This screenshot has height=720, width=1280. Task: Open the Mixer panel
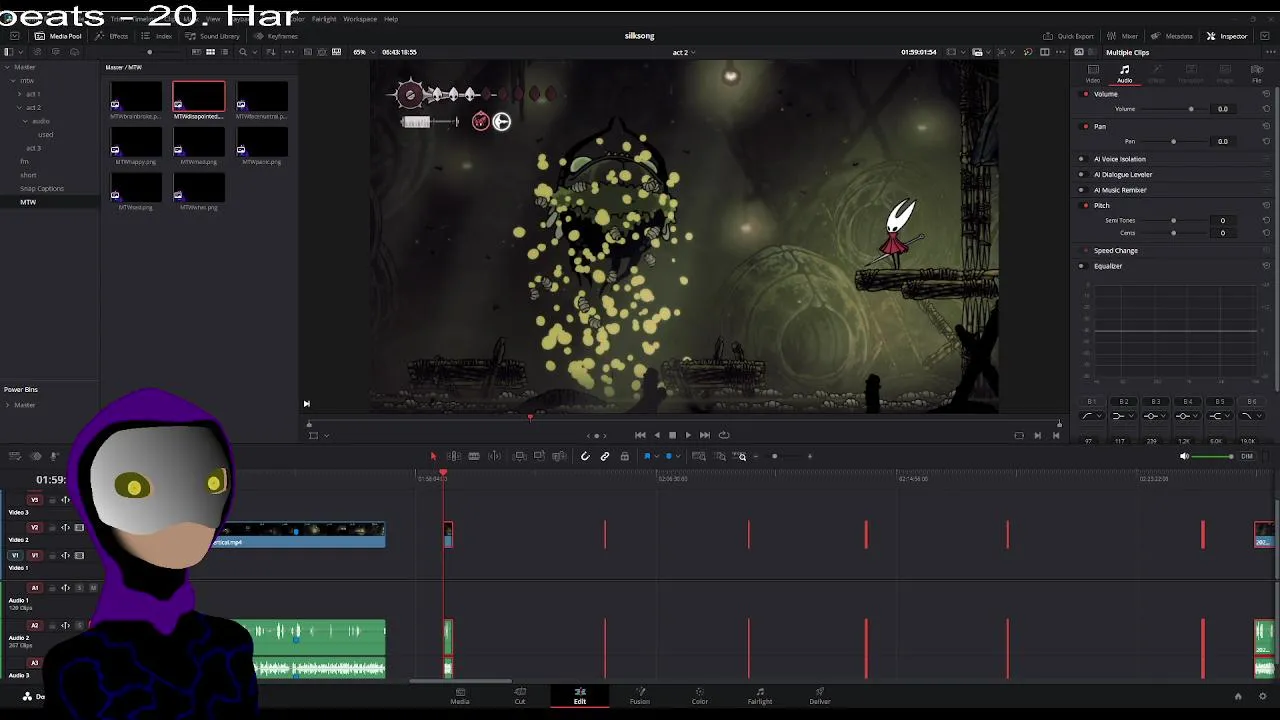[x=1123, y=36]
